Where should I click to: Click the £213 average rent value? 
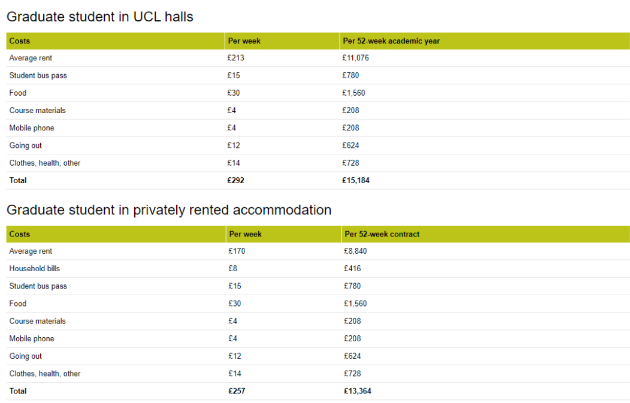236,58
